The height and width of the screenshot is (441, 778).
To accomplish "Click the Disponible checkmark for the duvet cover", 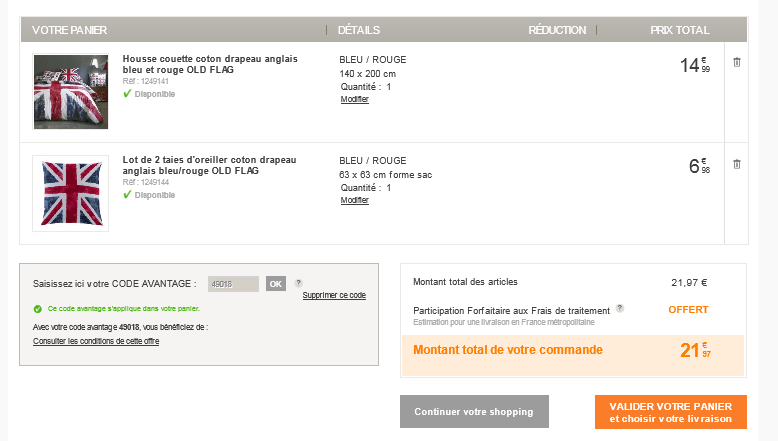I will coord(127,94).
